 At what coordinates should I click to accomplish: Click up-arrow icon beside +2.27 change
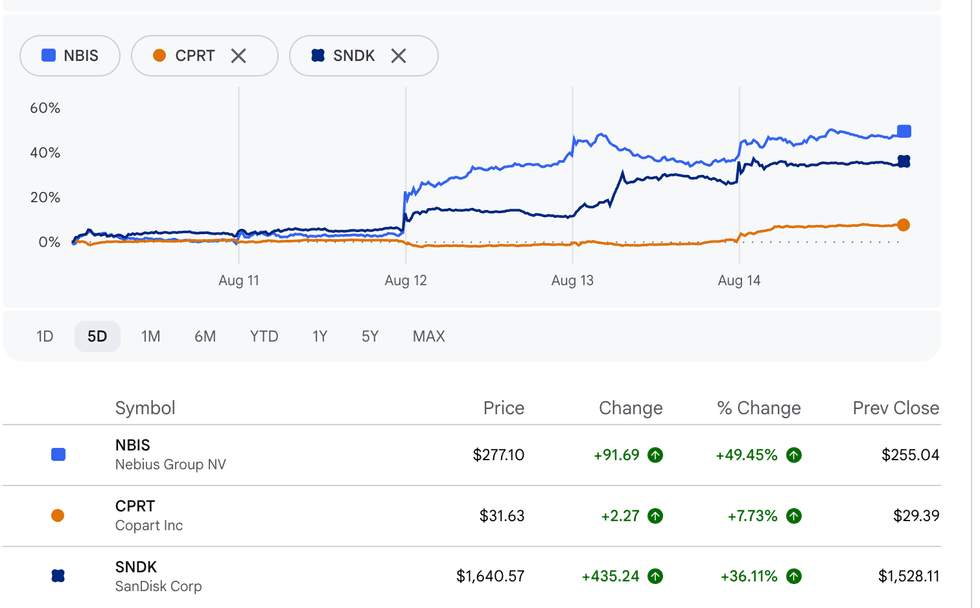point(655,516)
